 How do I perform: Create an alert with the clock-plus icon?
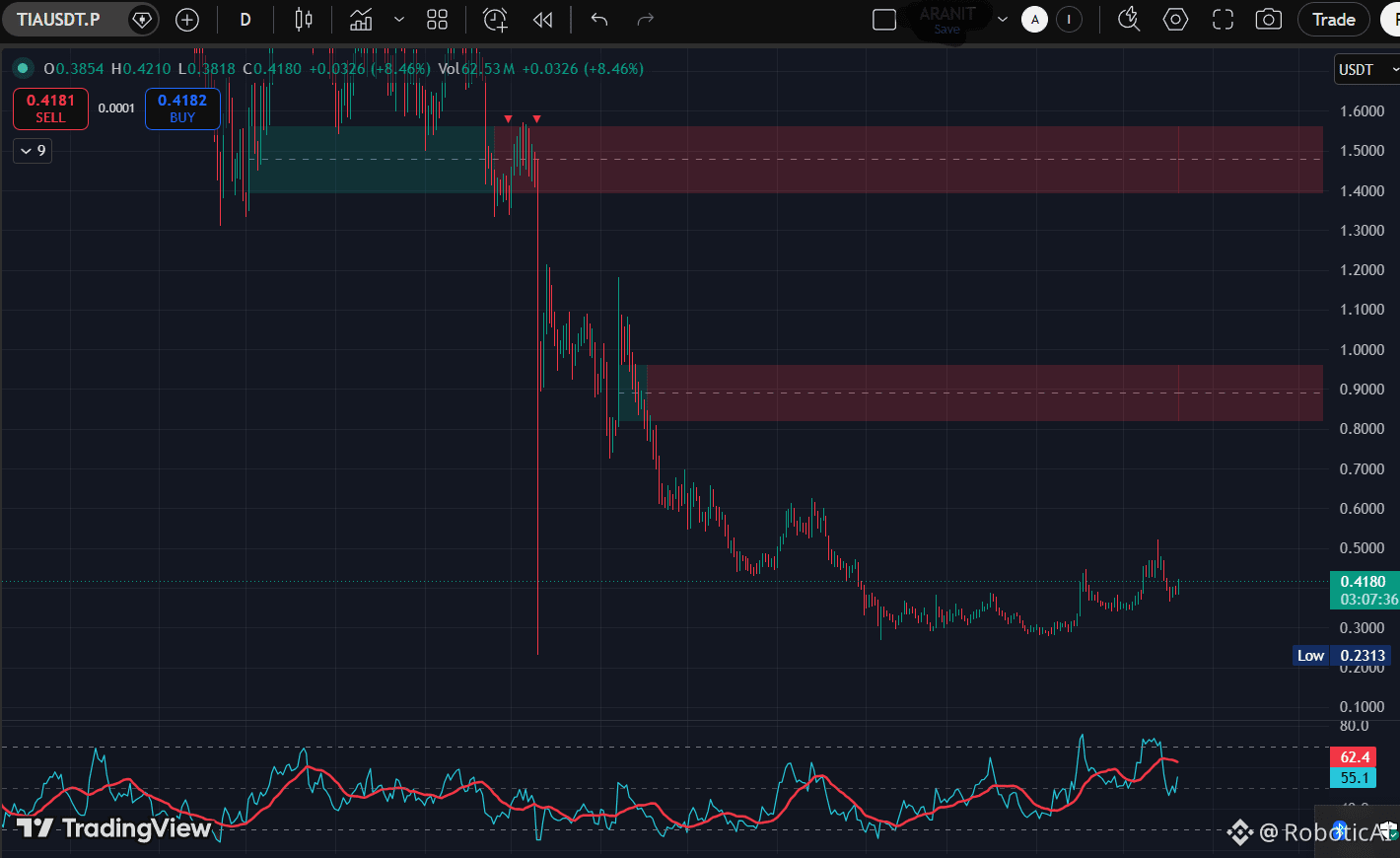coord(495,20)
